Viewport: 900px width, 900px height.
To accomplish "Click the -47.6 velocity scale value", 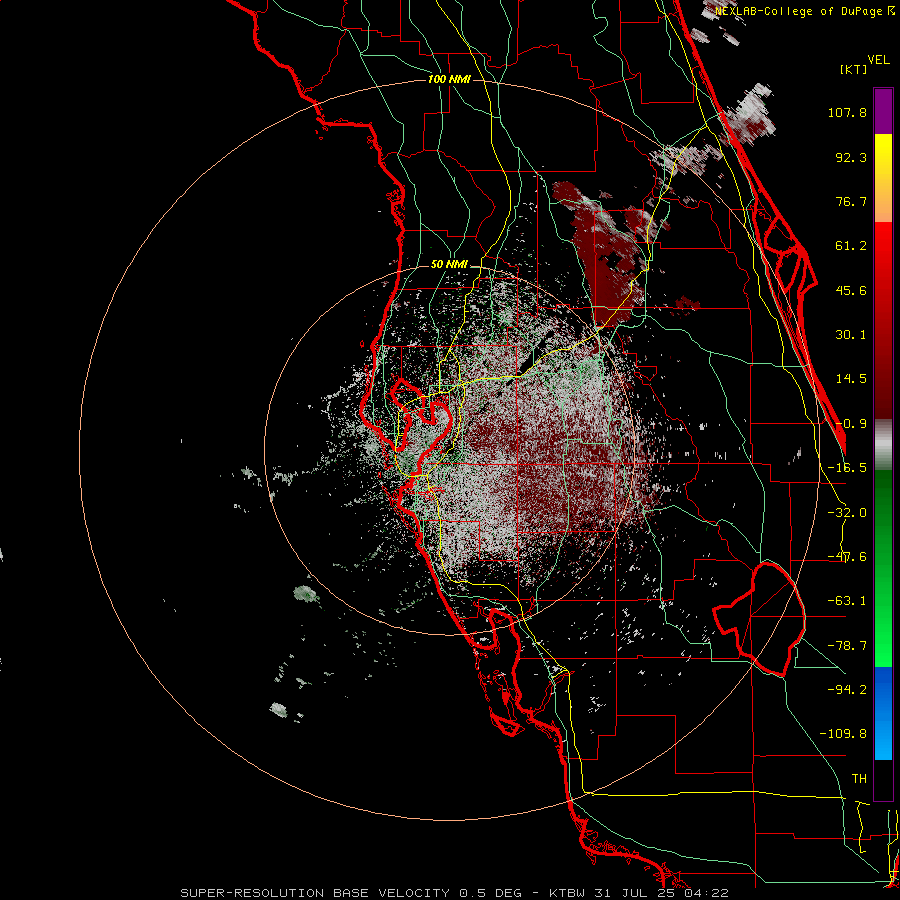I will tap(847, 557).
